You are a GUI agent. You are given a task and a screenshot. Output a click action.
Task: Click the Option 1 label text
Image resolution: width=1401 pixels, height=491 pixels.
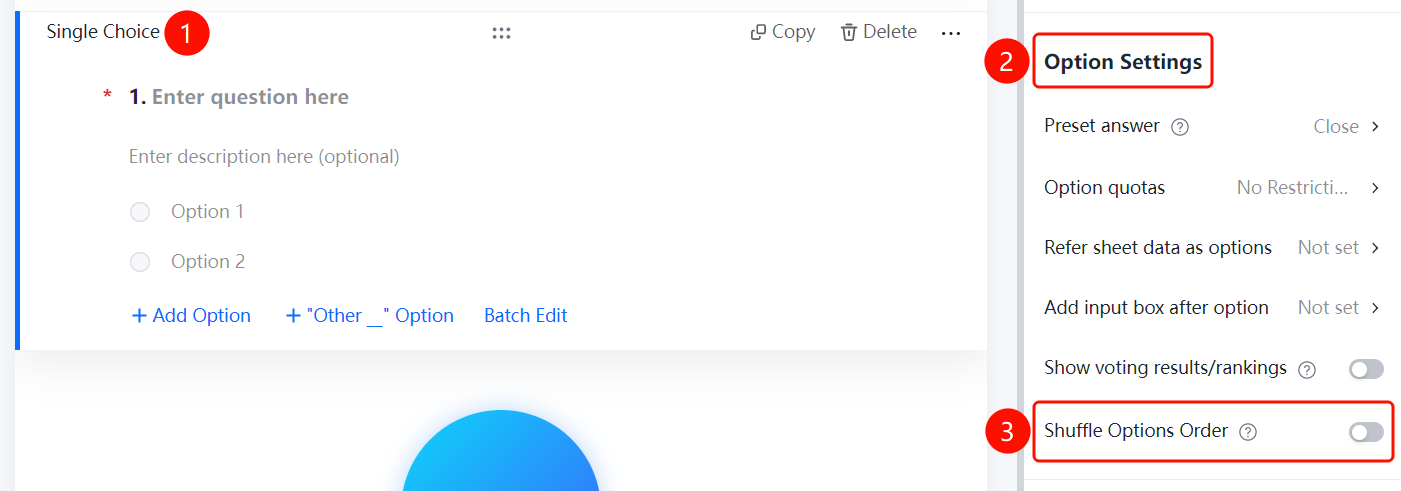pos(208,211)
